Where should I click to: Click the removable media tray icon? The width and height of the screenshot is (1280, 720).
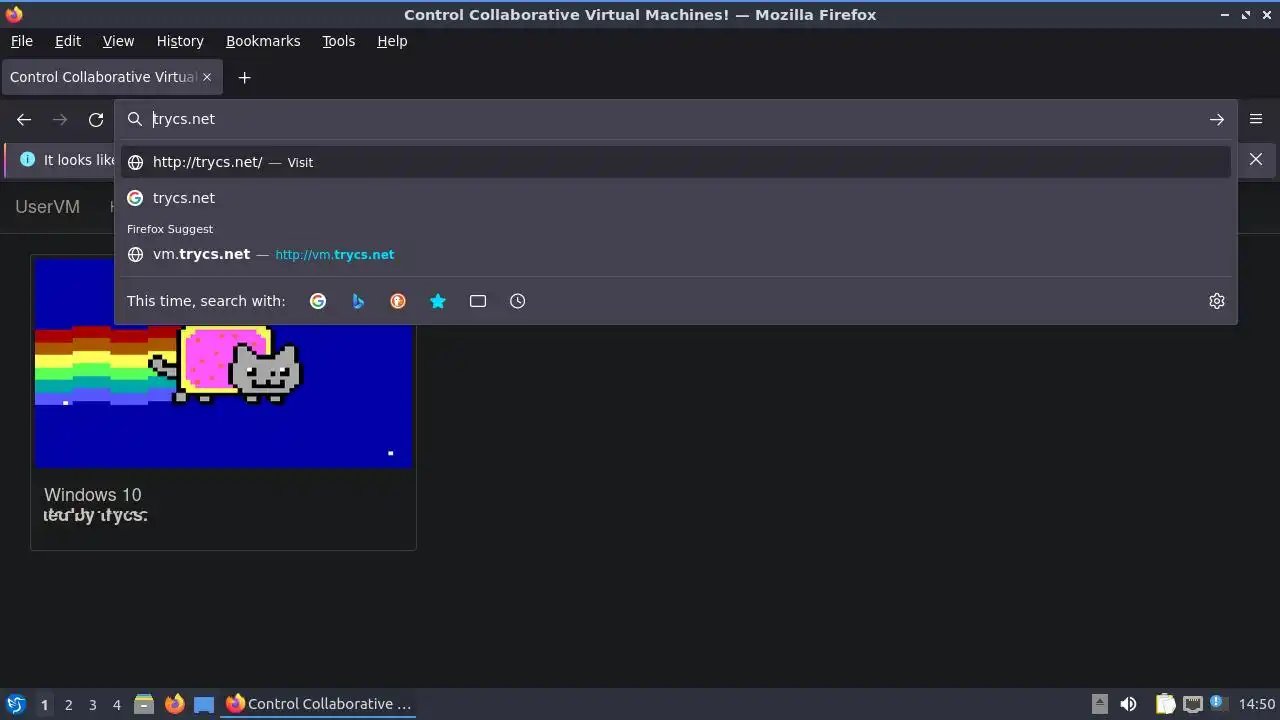1099,704
